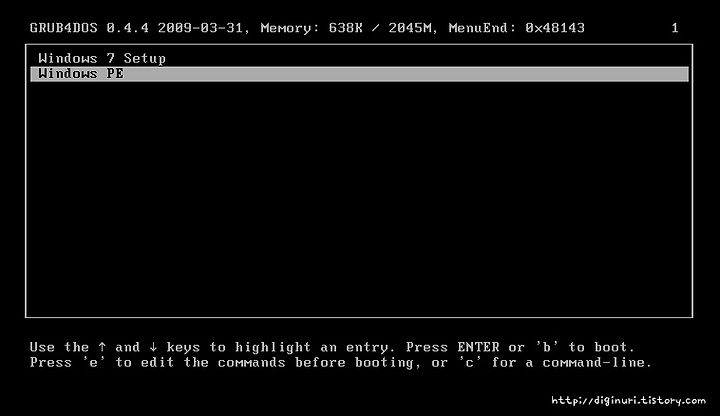This screenshot has height=416, width=720.
Task: Click the Memory: 638K / 2045M readout
Action: (x=346, y=28)
